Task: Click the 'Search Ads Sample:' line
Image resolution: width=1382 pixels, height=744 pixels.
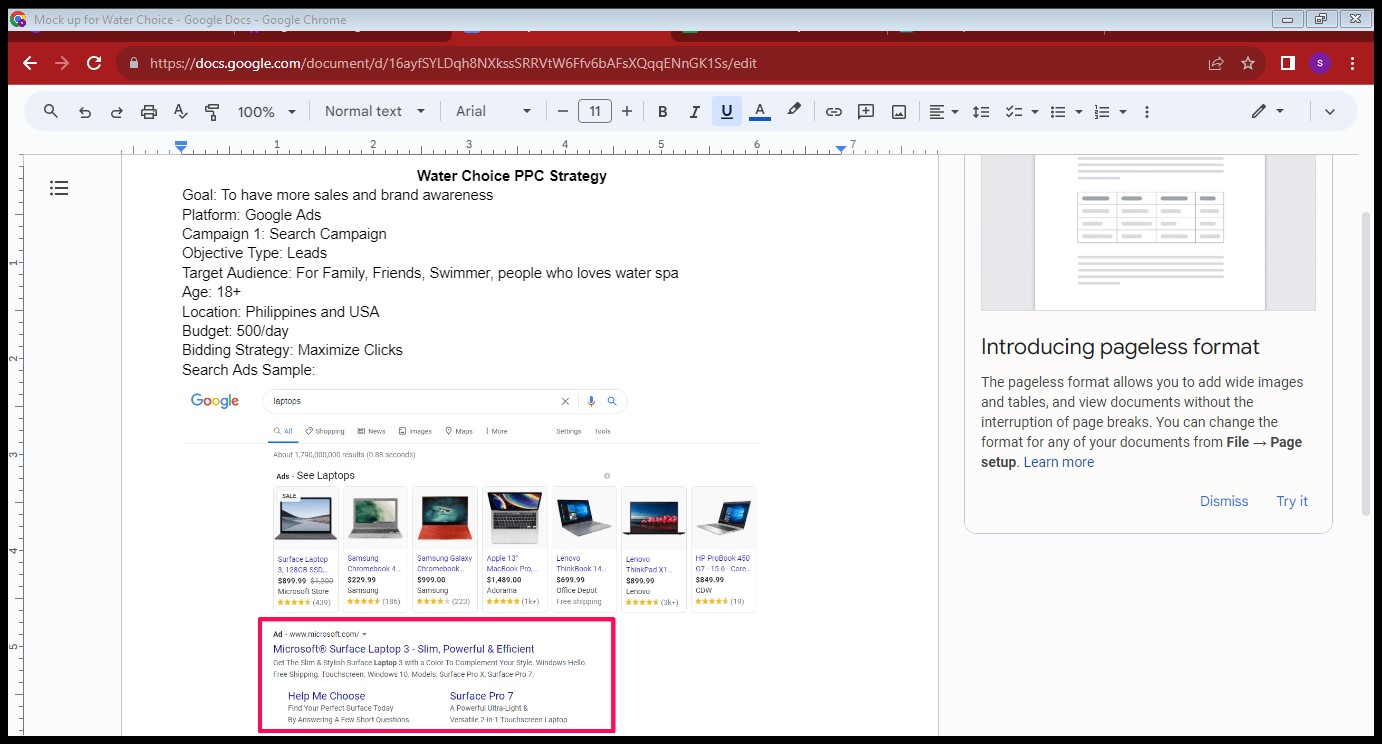Action: pyautogui.click(x=248, y=370)
